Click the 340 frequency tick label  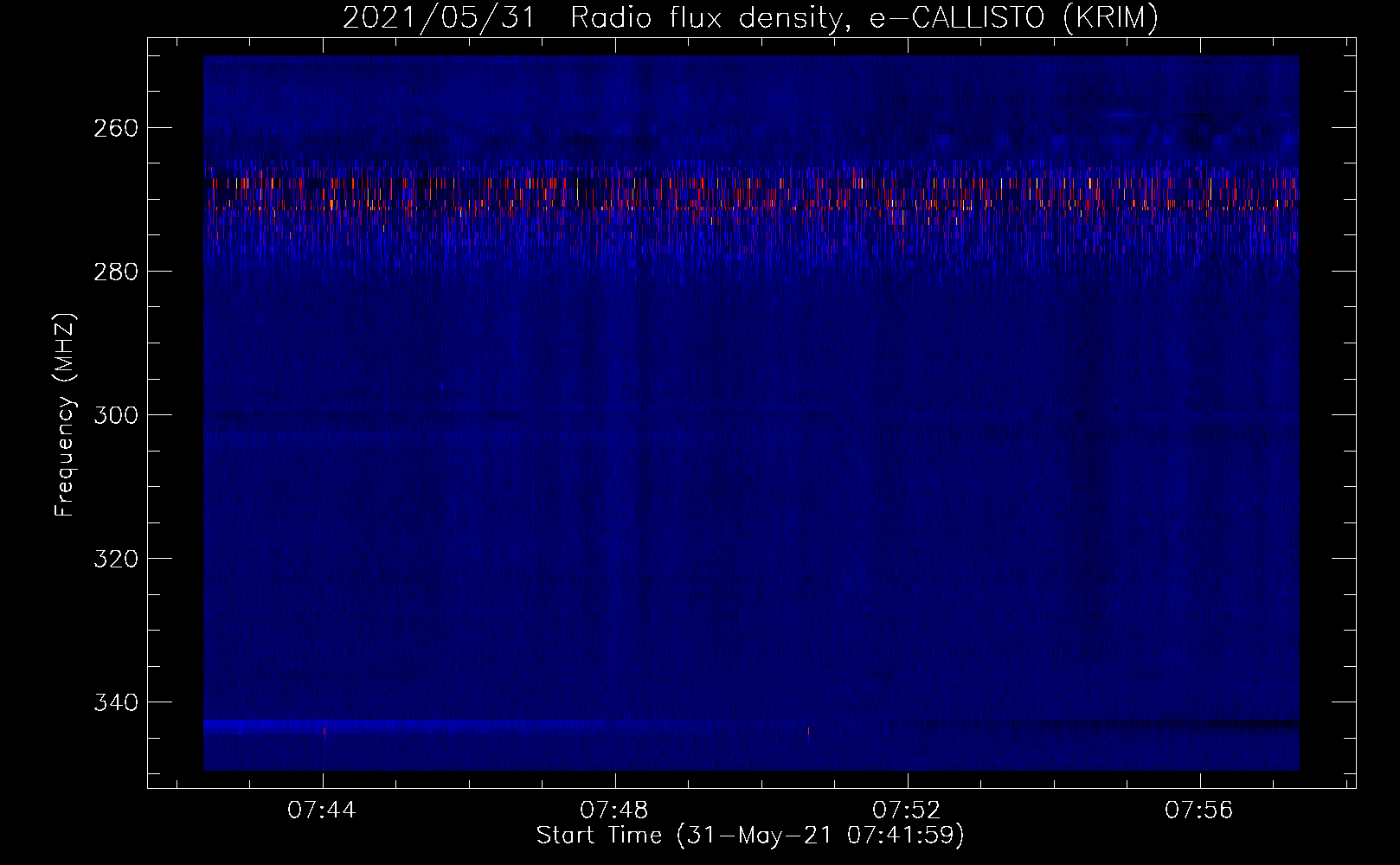click(116, 702)
